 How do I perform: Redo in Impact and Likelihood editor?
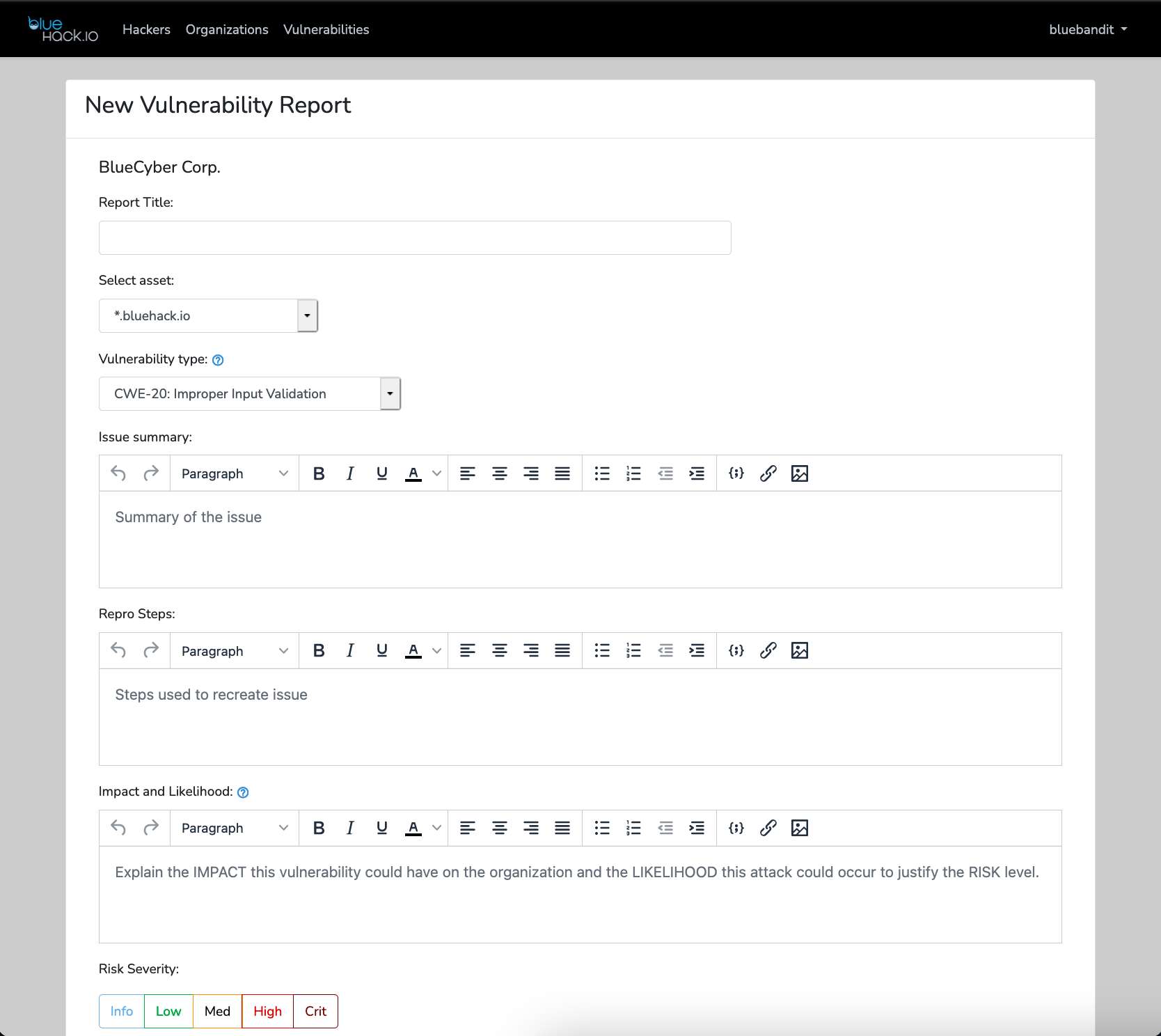coord(150,828)
